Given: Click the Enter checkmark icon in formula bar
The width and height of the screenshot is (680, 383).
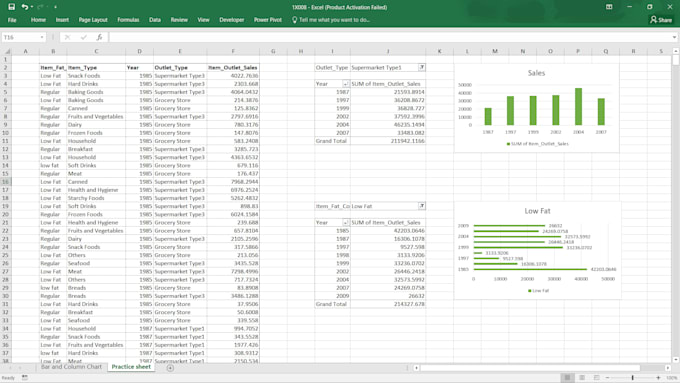Looking at the screenshot, I should [84, 37].
